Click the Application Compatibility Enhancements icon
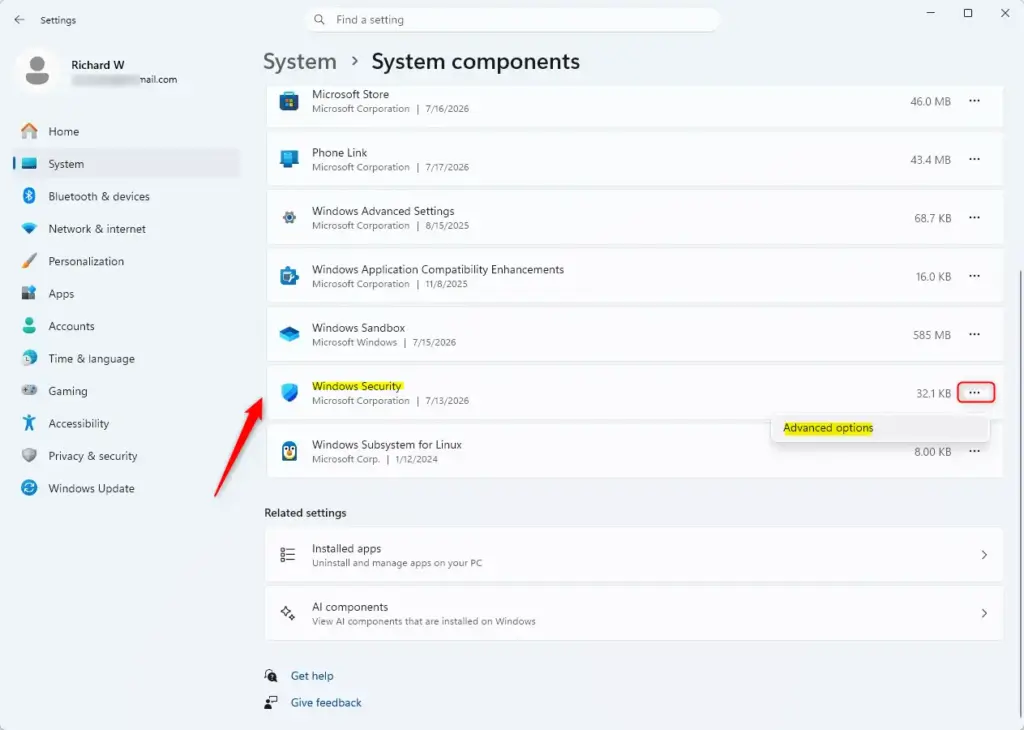1024x730 pixels. (289, 276)
